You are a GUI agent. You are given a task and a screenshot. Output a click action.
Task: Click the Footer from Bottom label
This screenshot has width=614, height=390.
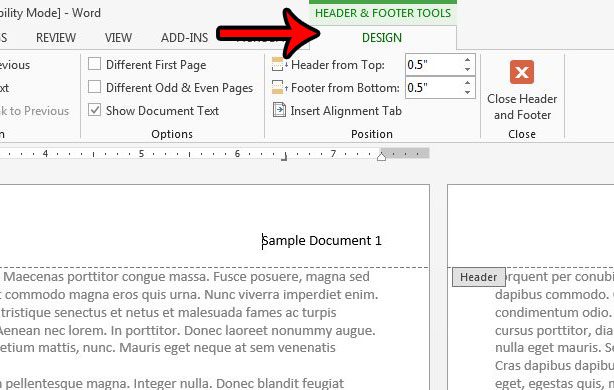(x=345, y=88)
